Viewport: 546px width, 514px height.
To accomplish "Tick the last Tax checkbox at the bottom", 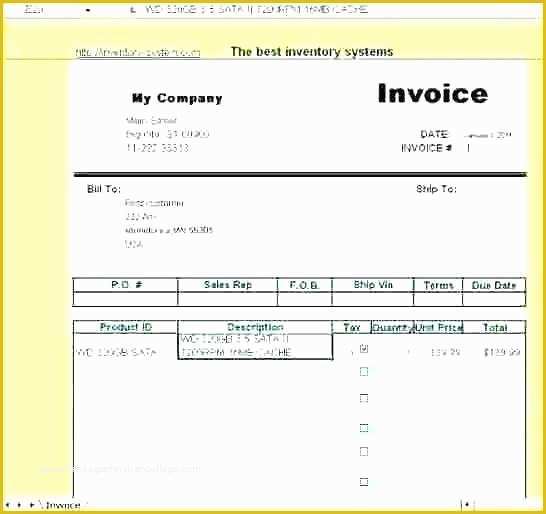I will tap(364, 482).
